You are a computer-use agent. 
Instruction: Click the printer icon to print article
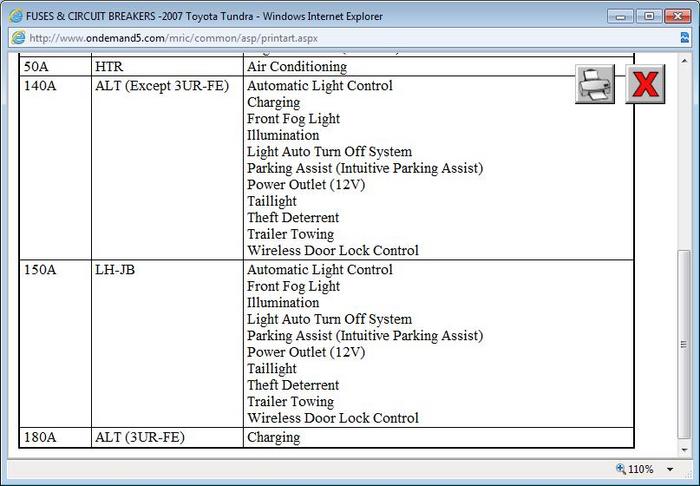(x=595, y=84)
